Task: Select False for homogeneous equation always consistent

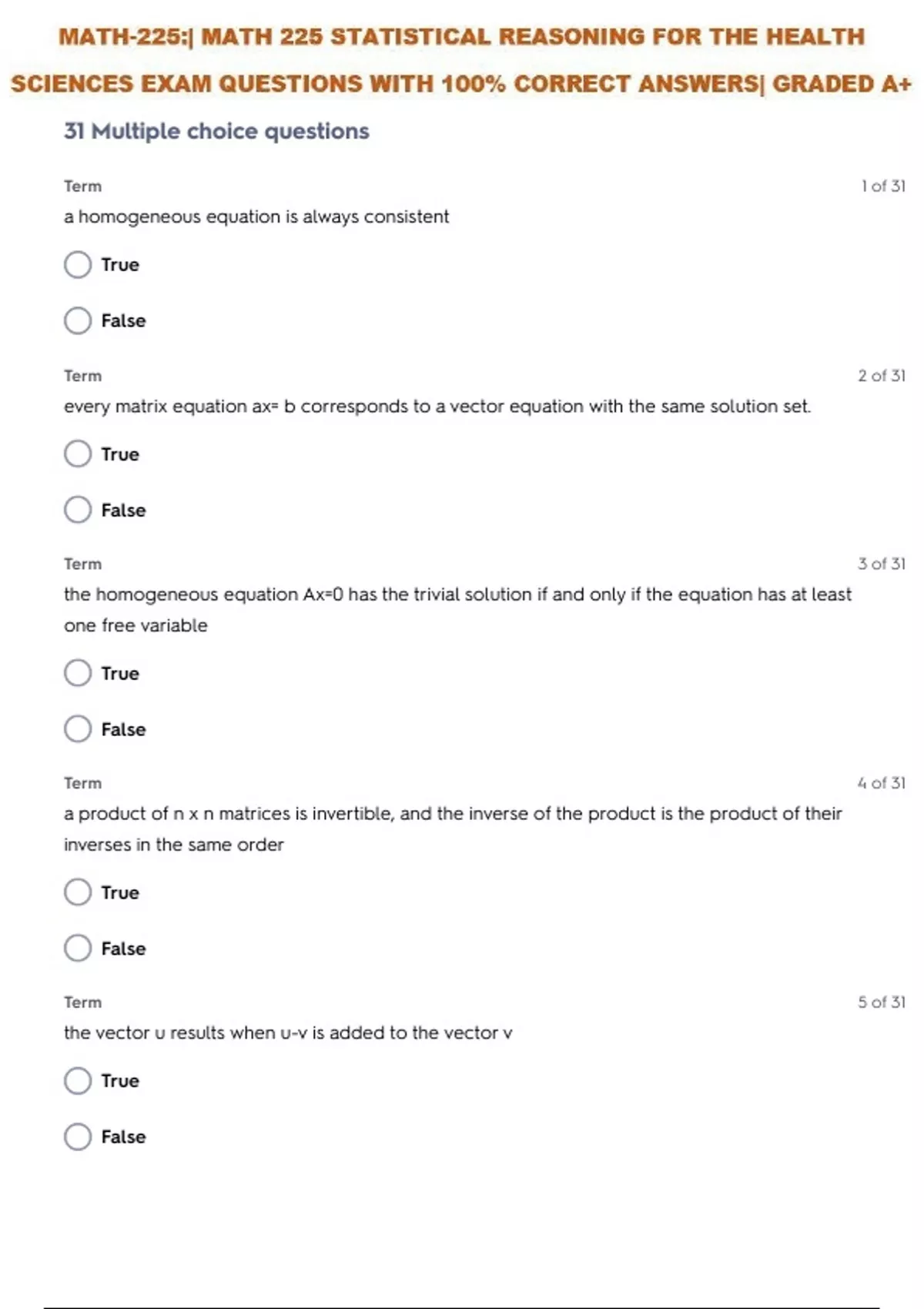Action: [78, 320]
